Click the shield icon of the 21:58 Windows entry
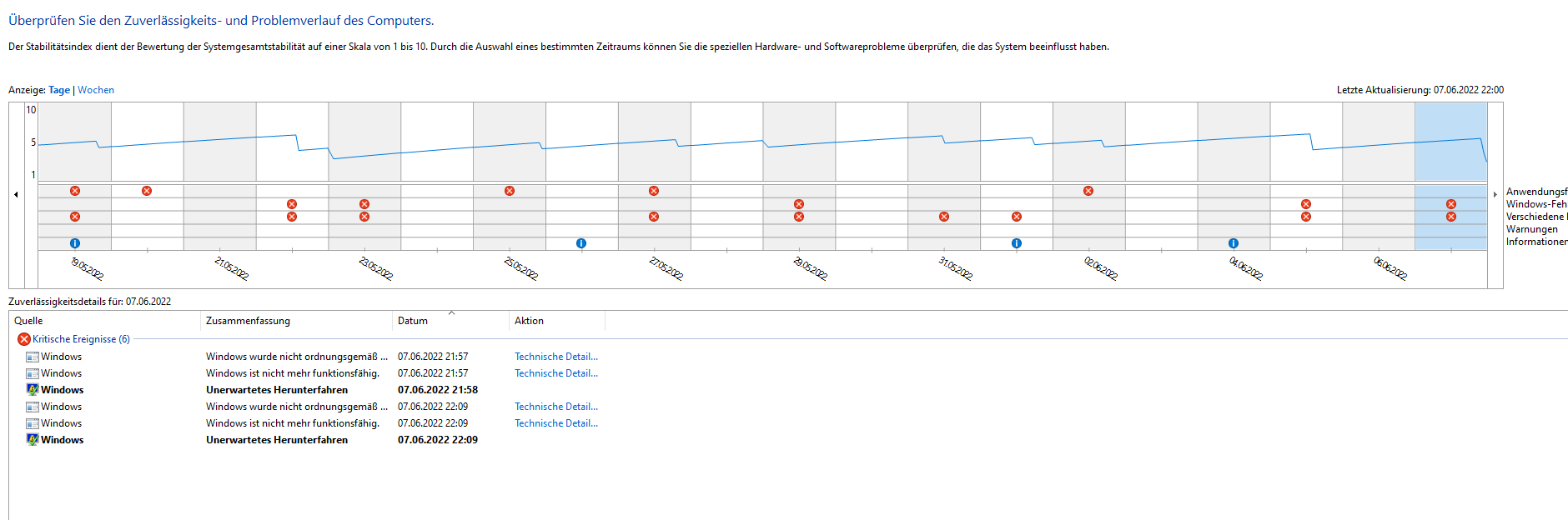 click(x=33, y=389)
